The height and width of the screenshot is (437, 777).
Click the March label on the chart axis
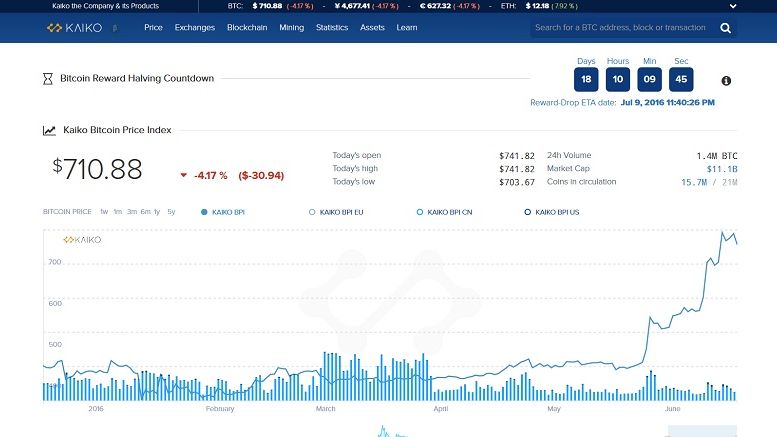tap(326, 409)
